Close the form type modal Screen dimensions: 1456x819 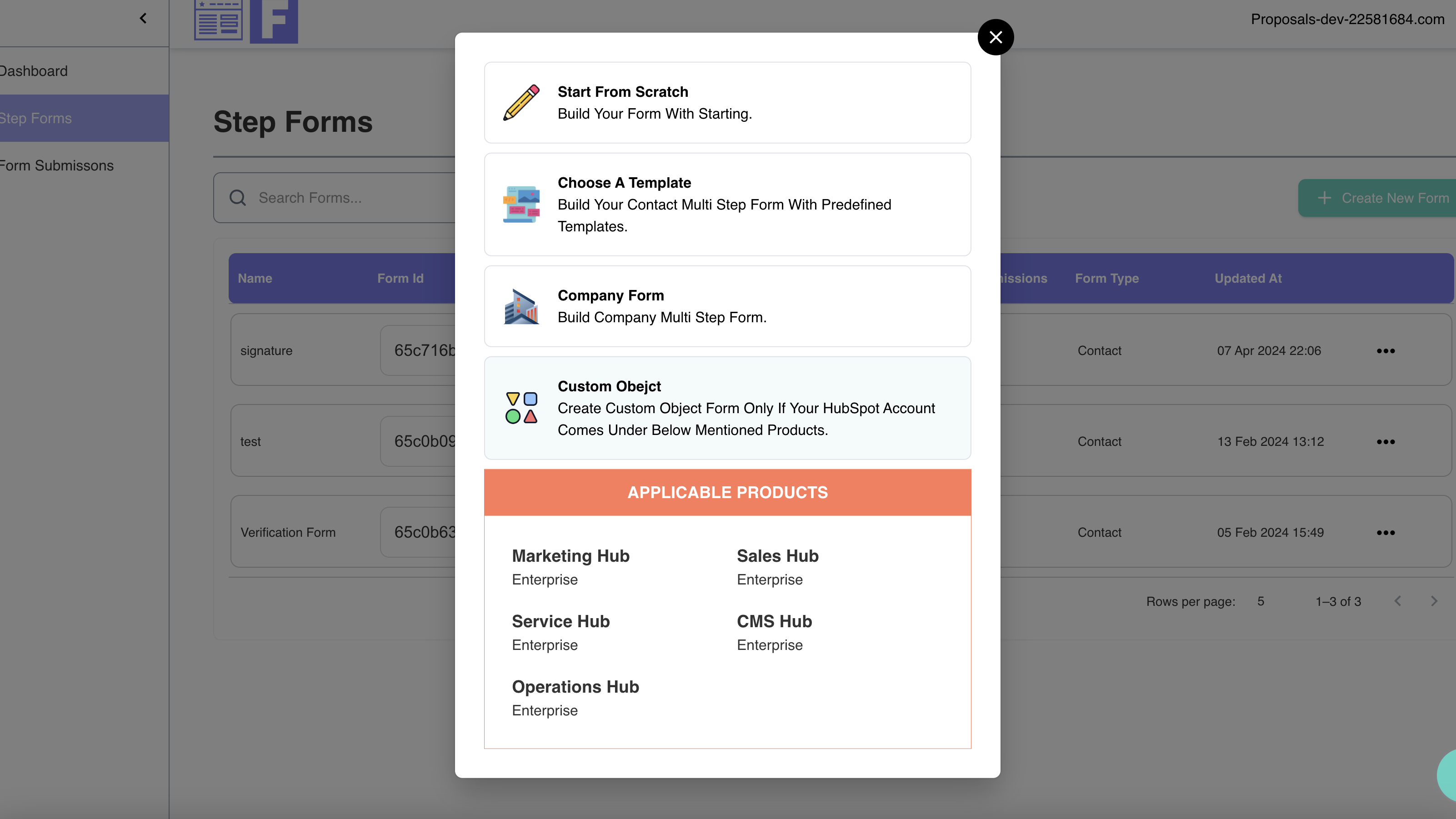pyautogui.click(x=996, y=37)
